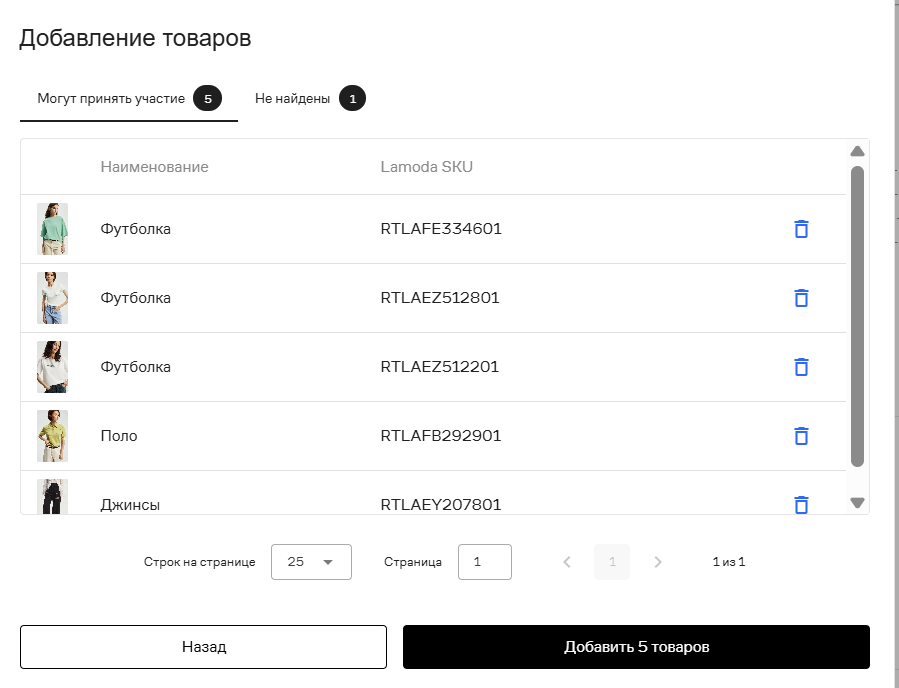Viewport: 899px width, 688px height.
Task: Click the scroll up arrow of table
Action: pyautogui.click(x=857, y=151)
